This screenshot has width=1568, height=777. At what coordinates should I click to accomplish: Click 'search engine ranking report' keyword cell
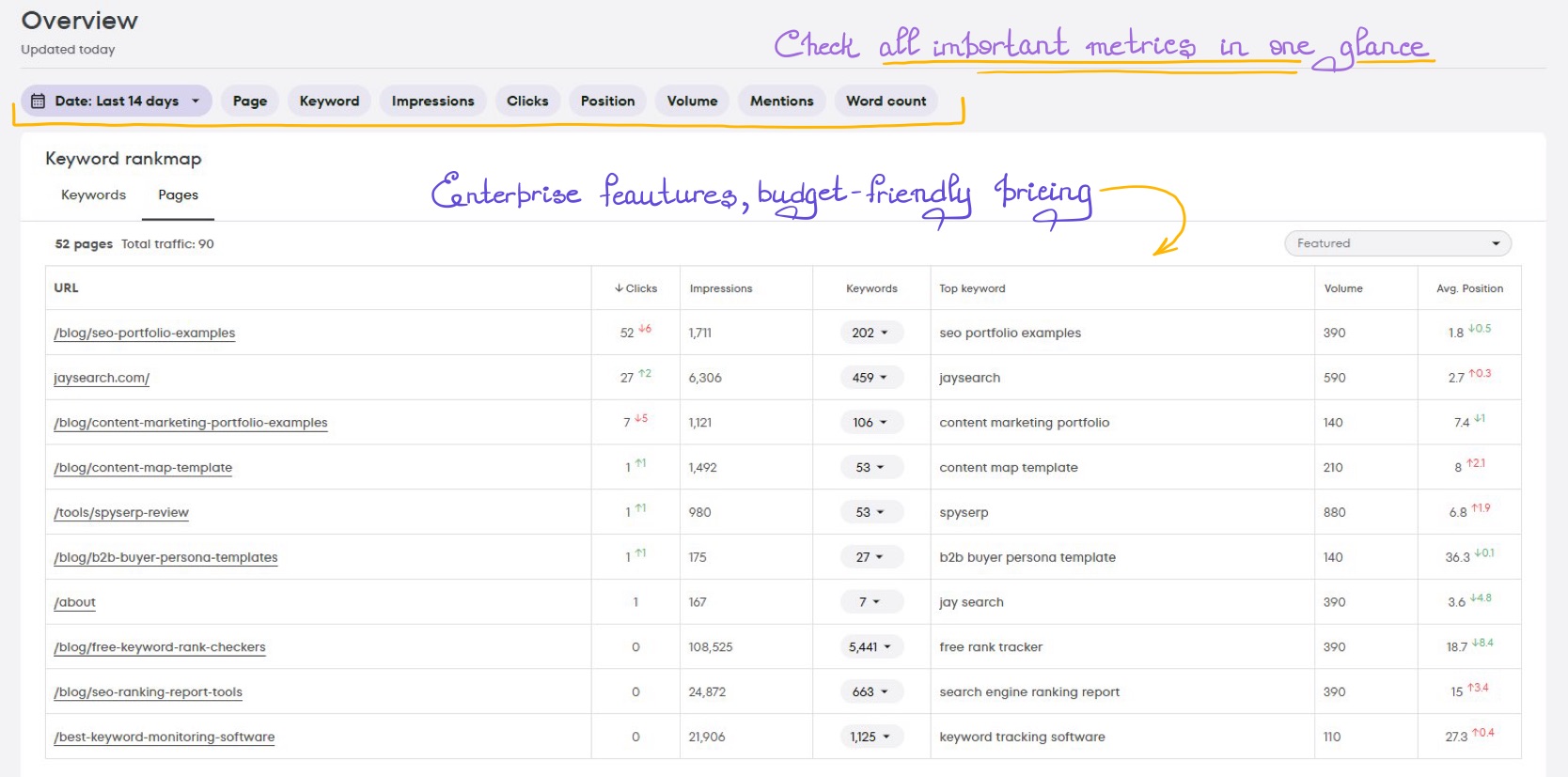pyautogui.click(x=1029, y=692)
